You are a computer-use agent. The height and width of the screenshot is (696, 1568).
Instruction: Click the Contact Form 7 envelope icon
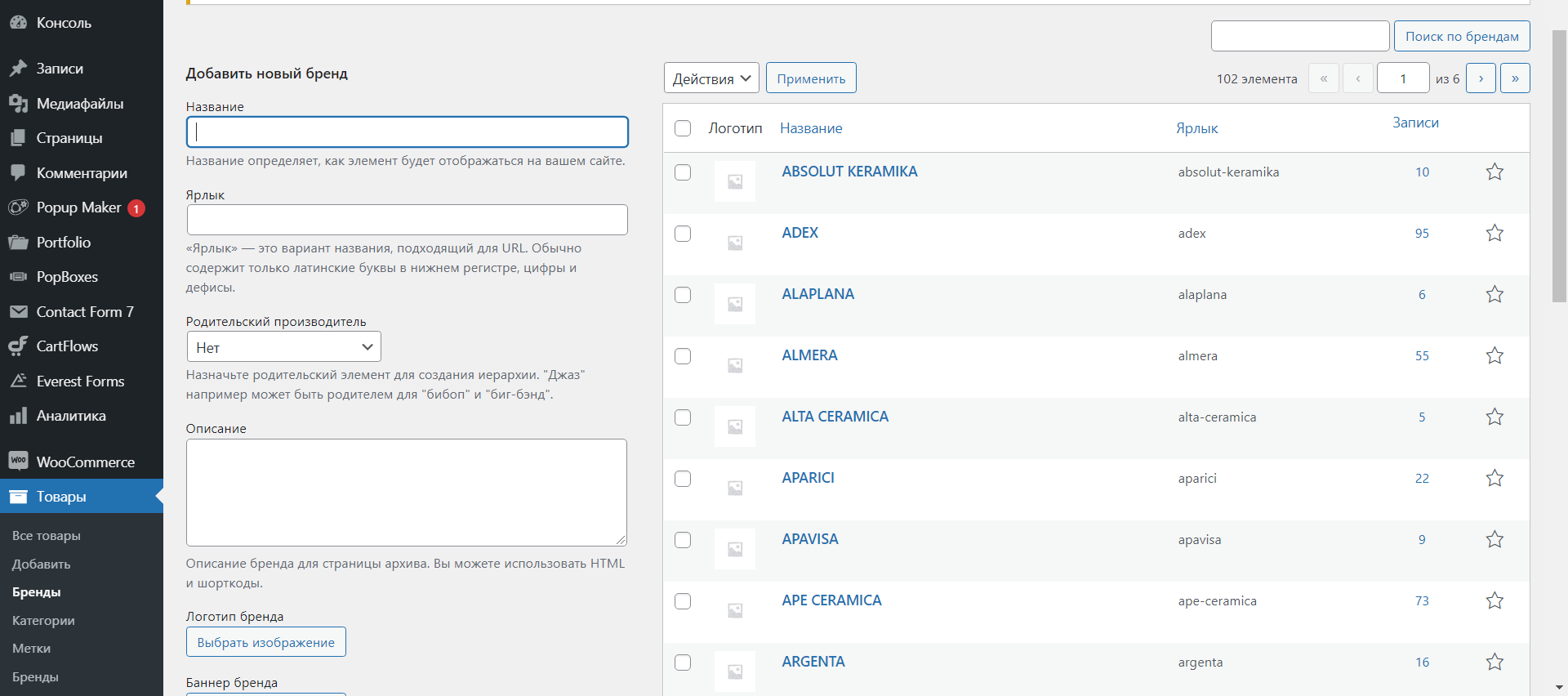[18, 311]
